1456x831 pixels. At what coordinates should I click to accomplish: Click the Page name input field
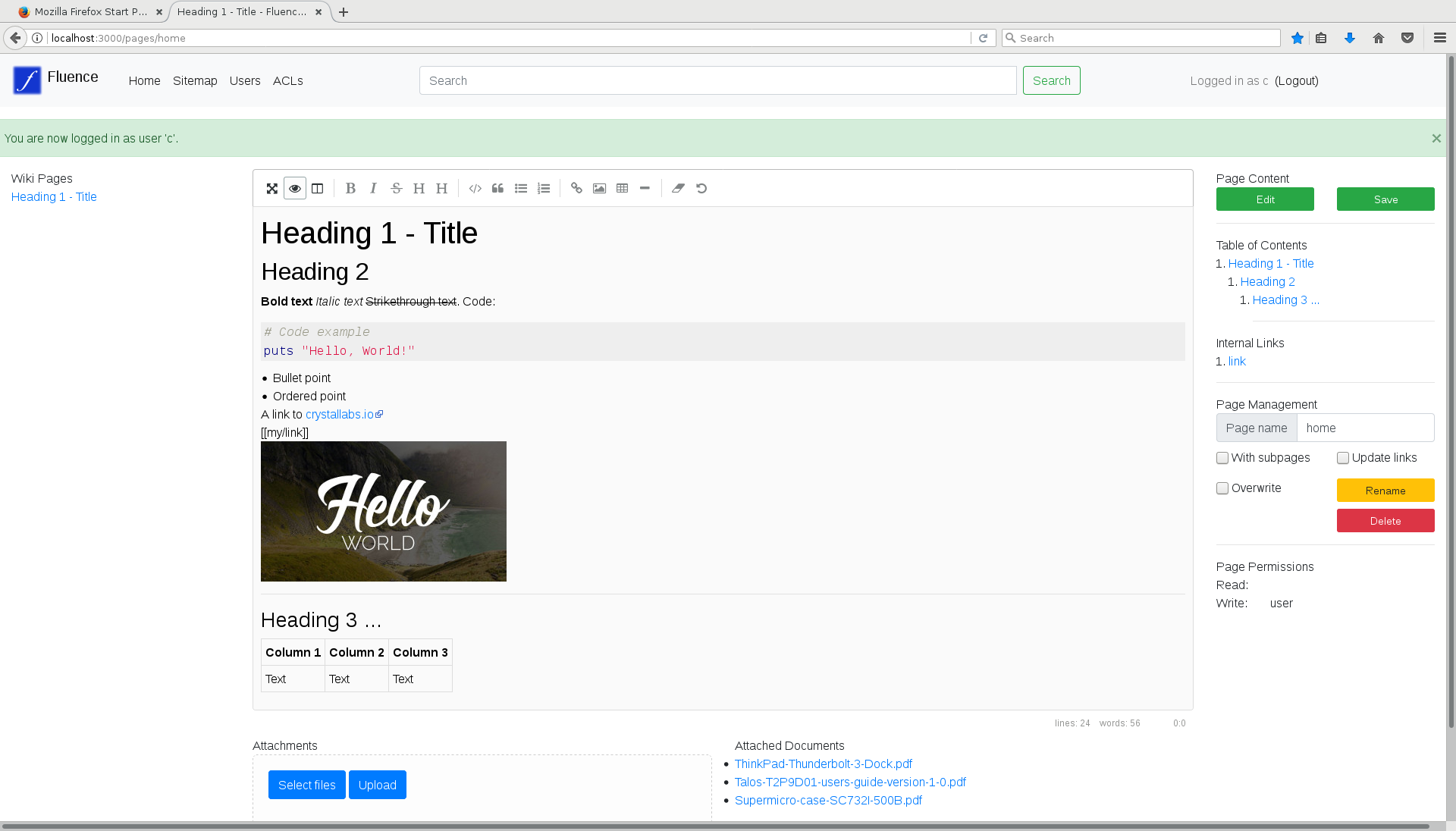point(1365,428)
